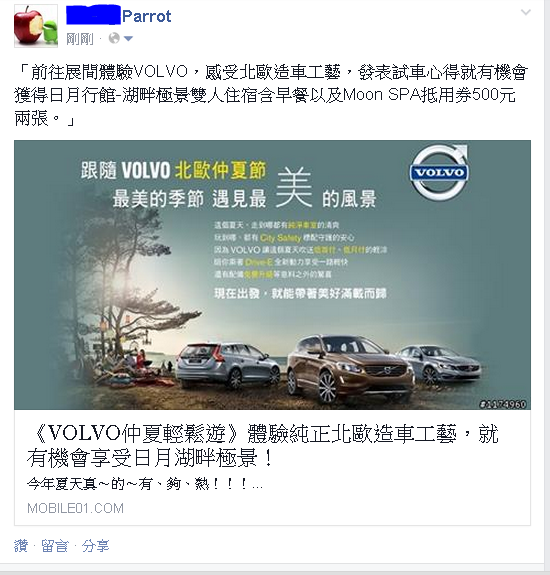
Task: Click the 剛剛 timestamp link
Action: point(80,39)
